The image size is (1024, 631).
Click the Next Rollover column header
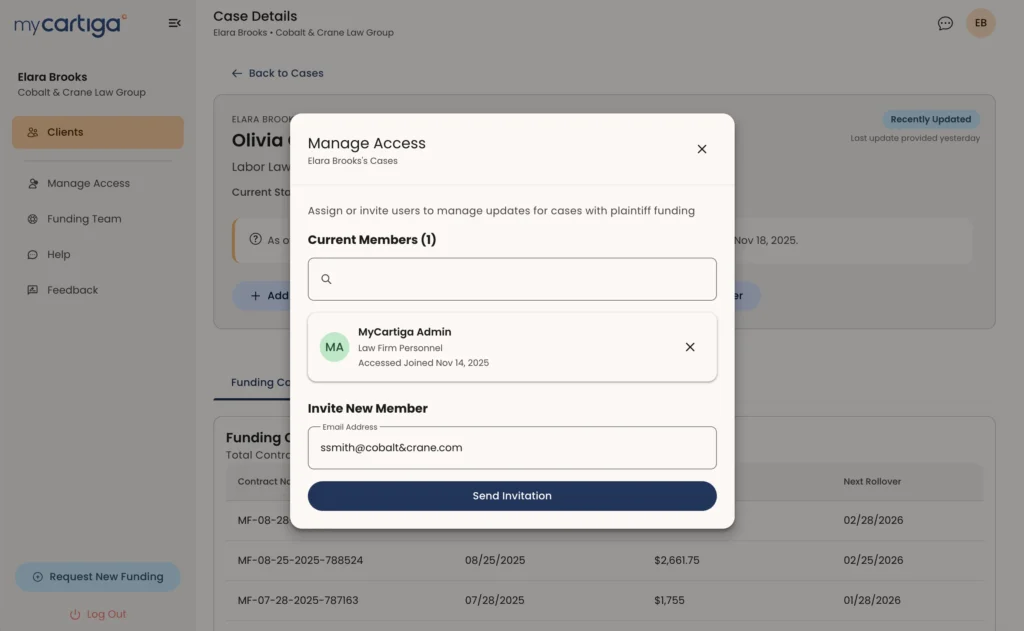[x=872, y=481]
